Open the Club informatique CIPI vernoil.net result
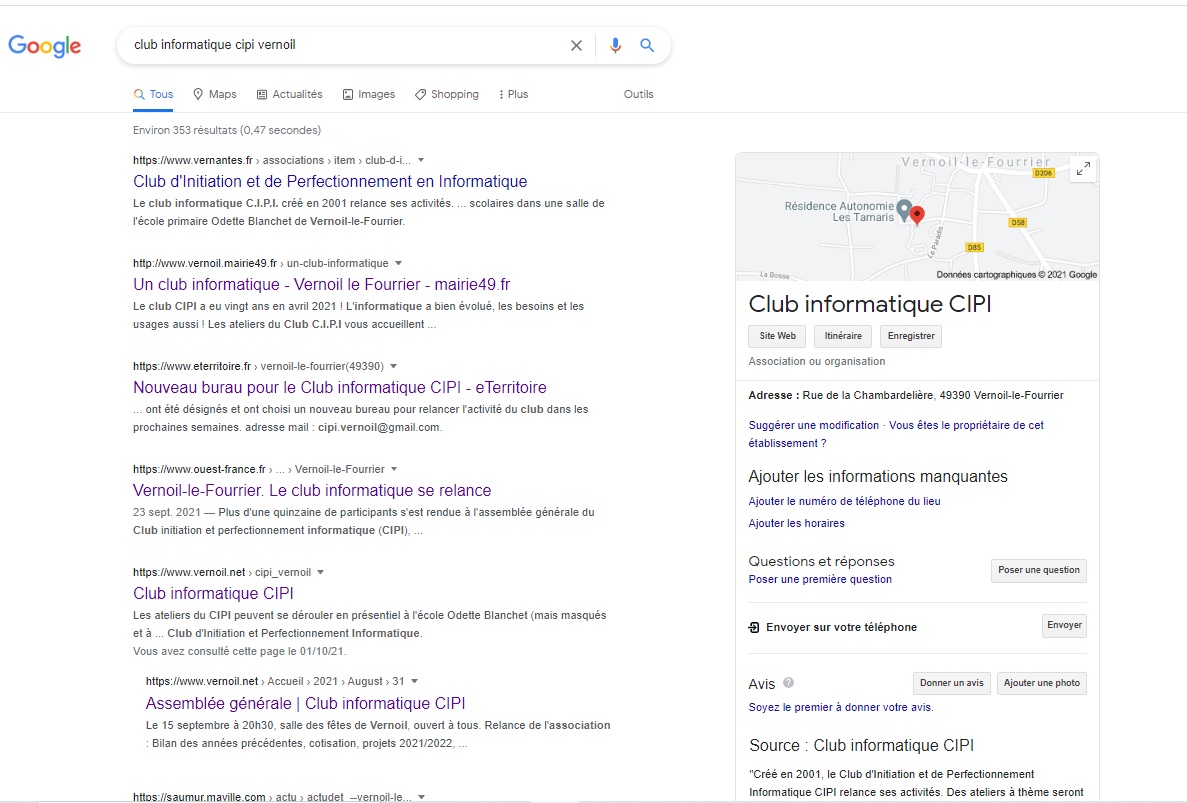This screenshot has width=1187, height=803. 213,593
